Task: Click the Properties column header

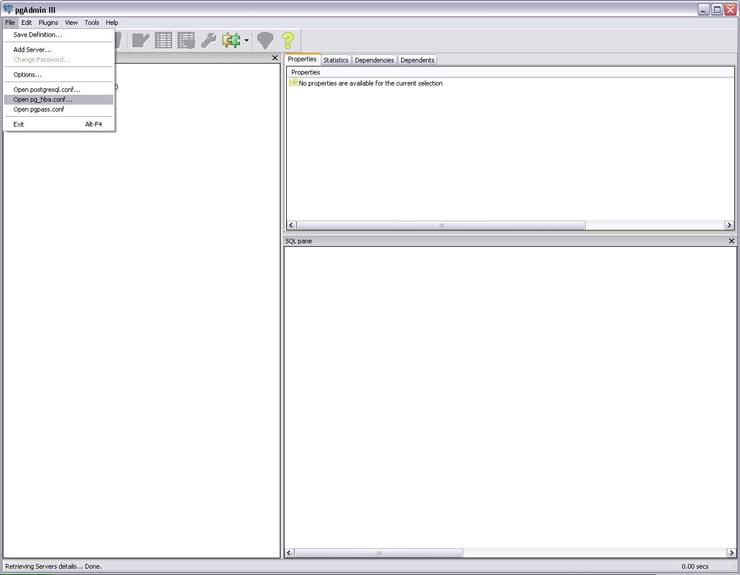Action: 510,72
